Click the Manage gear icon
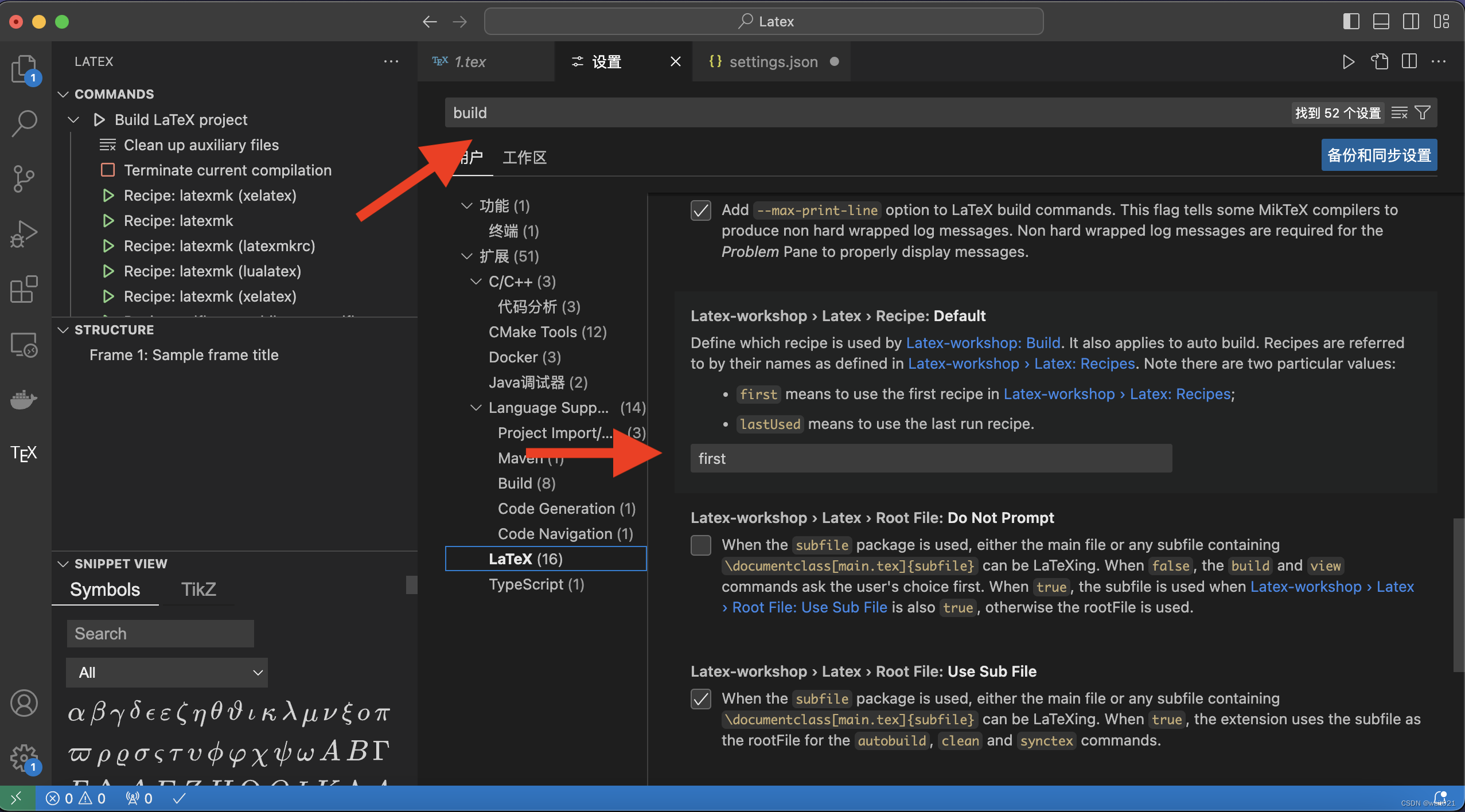This screenshot has width=1465, height=812. pos(24,758)
